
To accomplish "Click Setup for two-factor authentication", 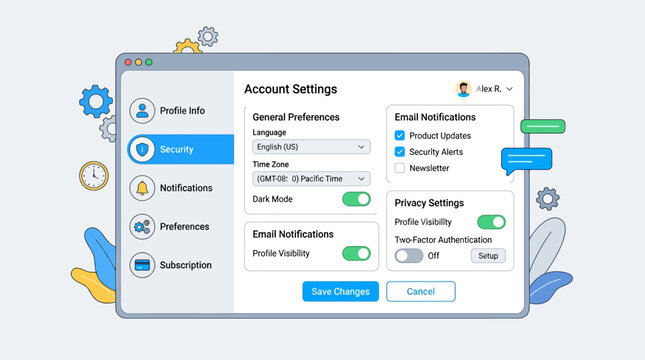I will pos(488,255).
